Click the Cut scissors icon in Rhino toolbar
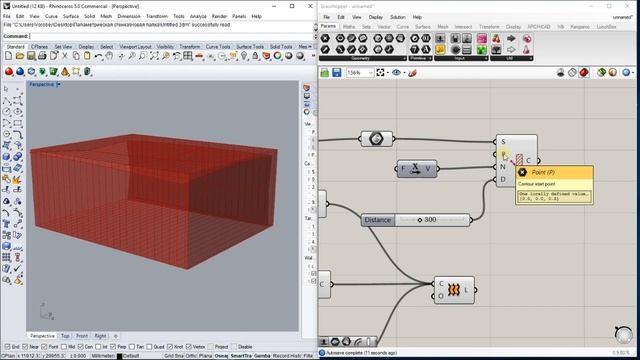 click(x=65, y=56)
